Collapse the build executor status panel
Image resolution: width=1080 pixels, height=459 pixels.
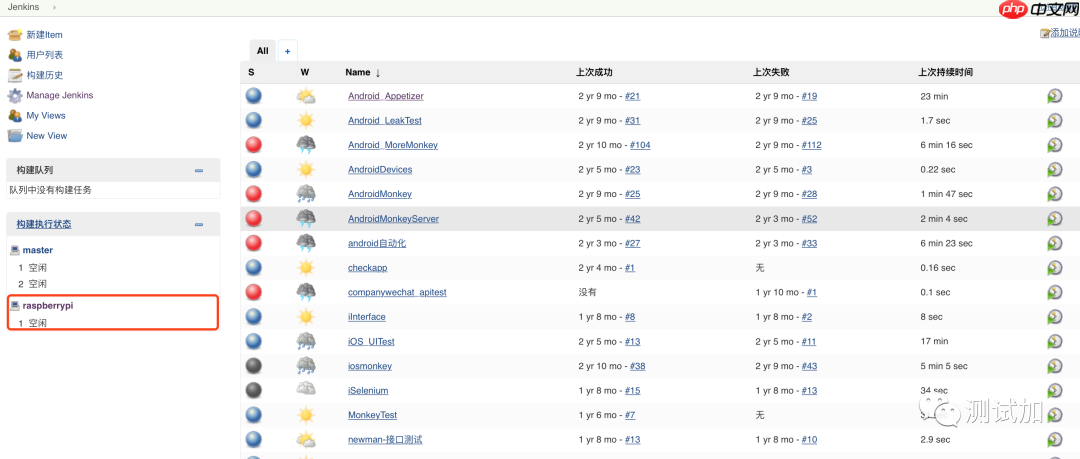tap(199, 225)
